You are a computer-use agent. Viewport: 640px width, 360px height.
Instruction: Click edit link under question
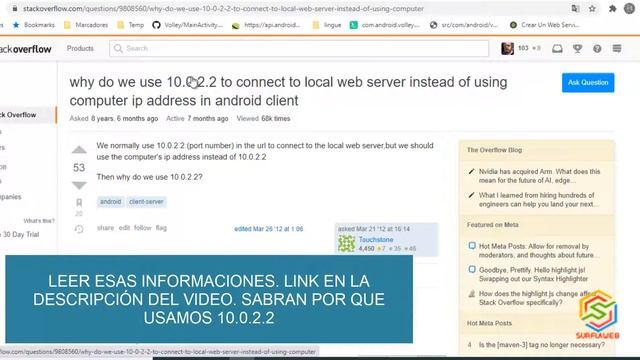pyautogui.click(x=124, y=228)
